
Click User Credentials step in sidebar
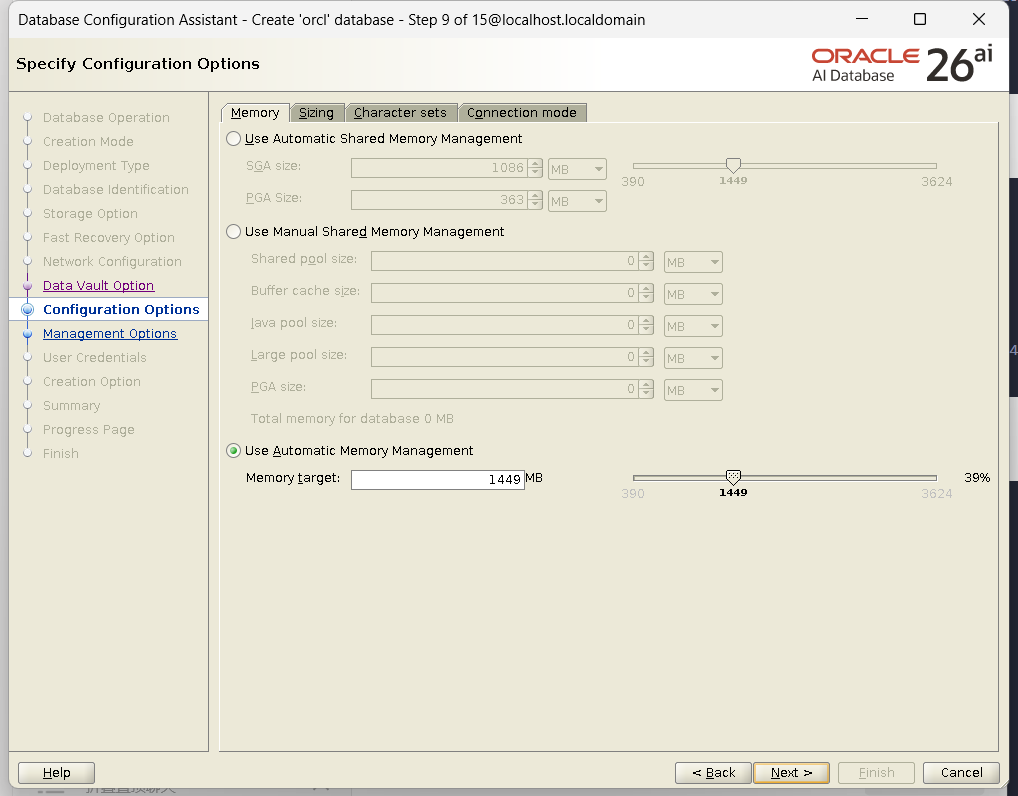95,358
